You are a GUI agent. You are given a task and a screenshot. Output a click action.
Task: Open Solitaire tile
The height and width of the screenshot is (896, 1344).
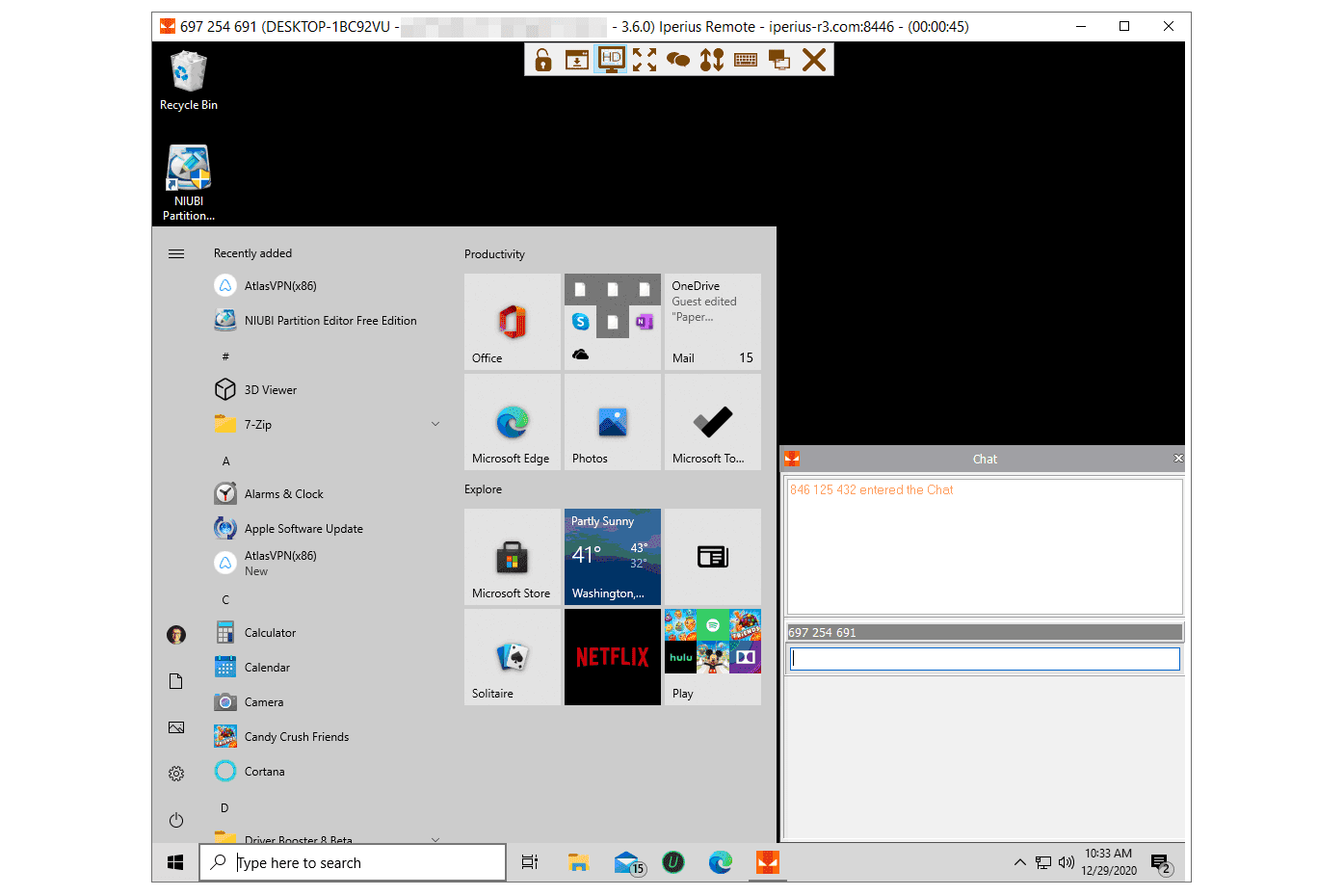513,657
